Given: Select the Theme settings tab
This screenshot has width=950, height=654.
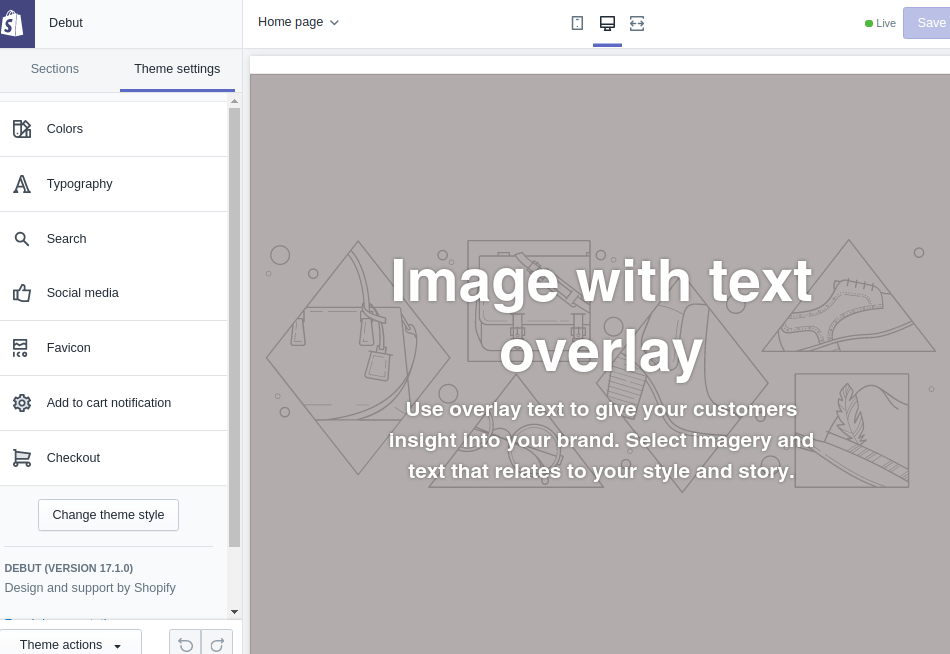Looking at the screenshot, I should 177,69.
